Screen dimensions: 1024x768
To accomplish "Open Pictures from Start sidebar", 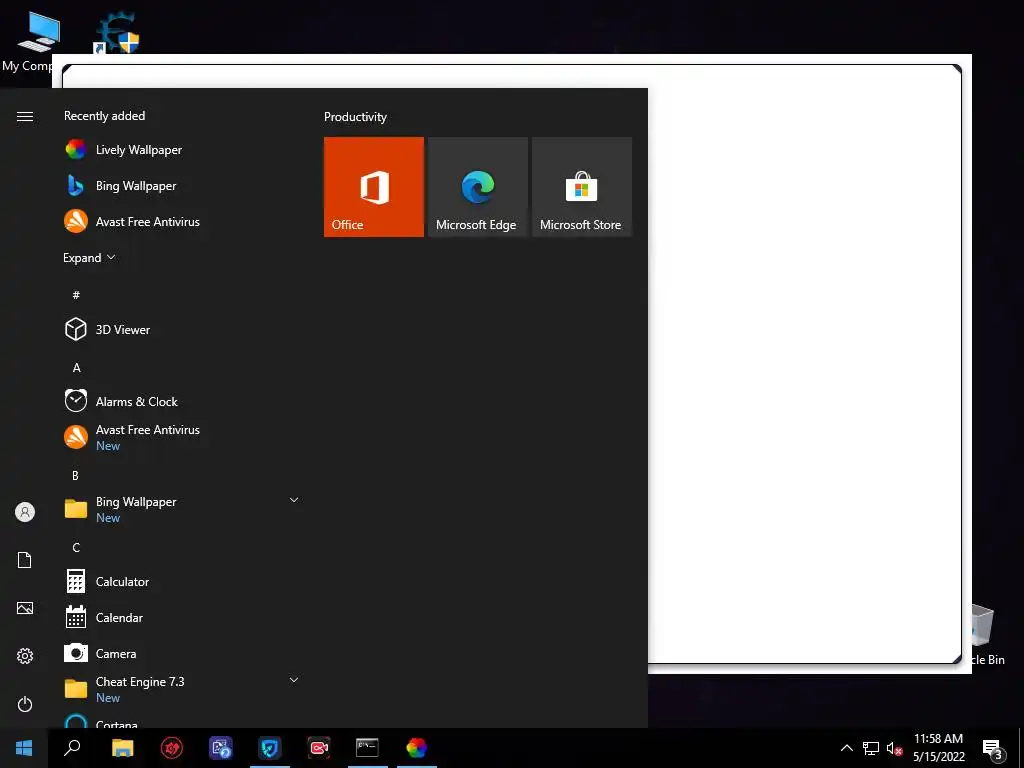I will [25, 608].
